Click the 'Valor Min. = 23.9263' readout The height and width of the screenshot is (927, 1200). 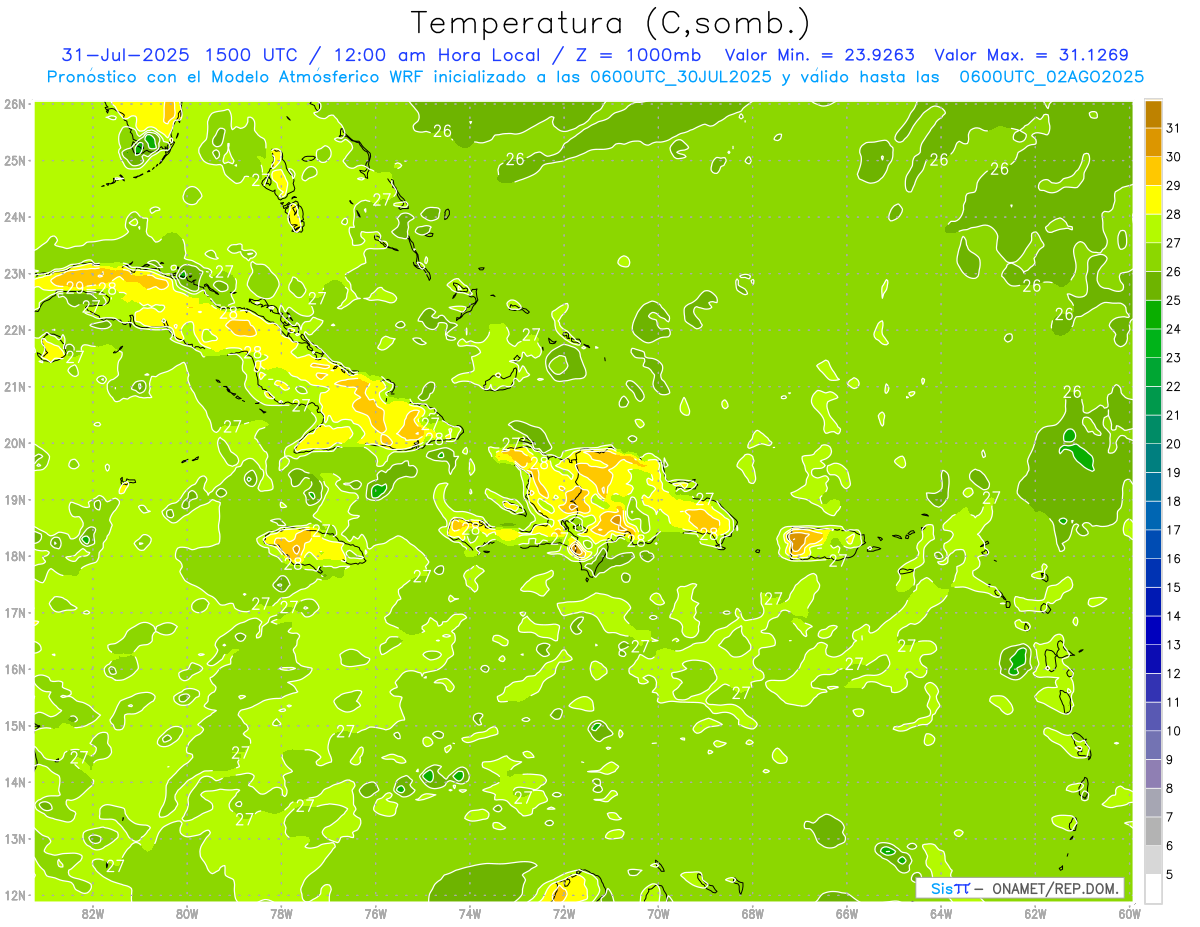click(819, 55)
